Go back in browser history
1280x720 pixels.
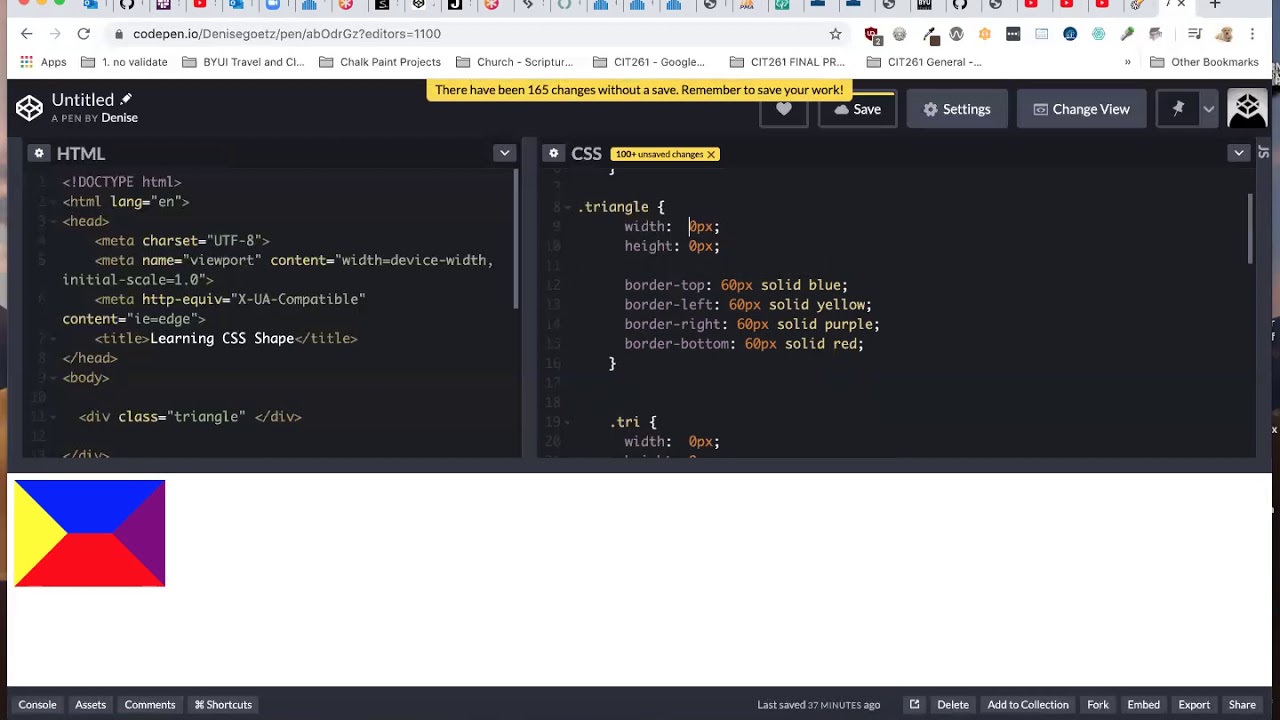pyautogui.click(x=27, y=34)
